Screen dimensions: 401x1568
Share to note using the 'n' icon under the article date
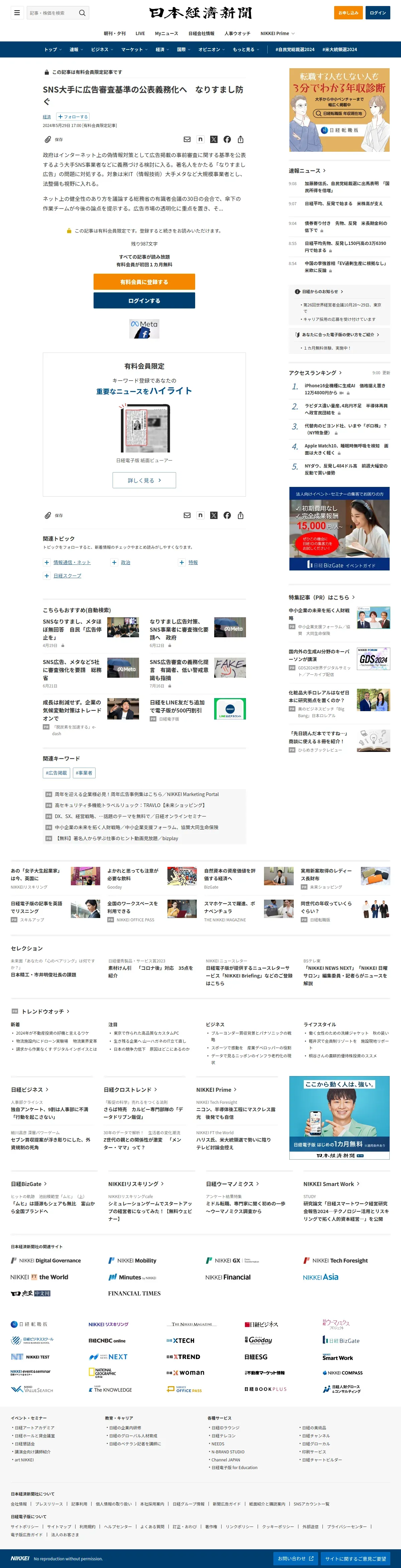click(200, 139)
